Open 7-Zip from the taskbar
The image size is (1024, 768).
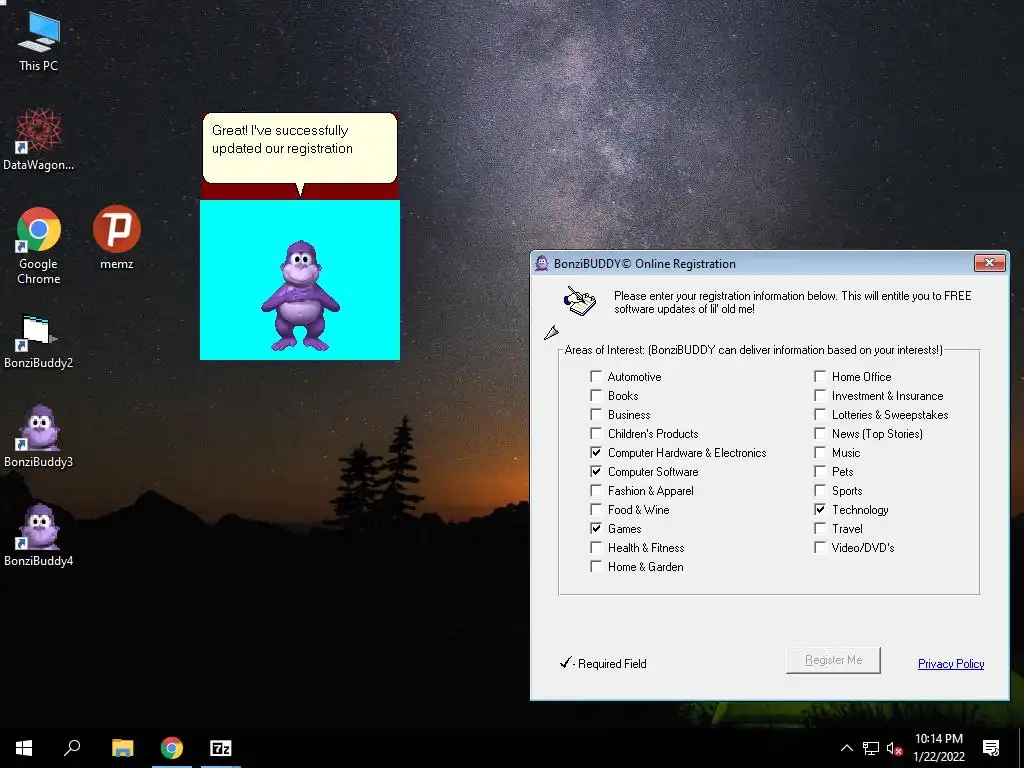[221, 748]
